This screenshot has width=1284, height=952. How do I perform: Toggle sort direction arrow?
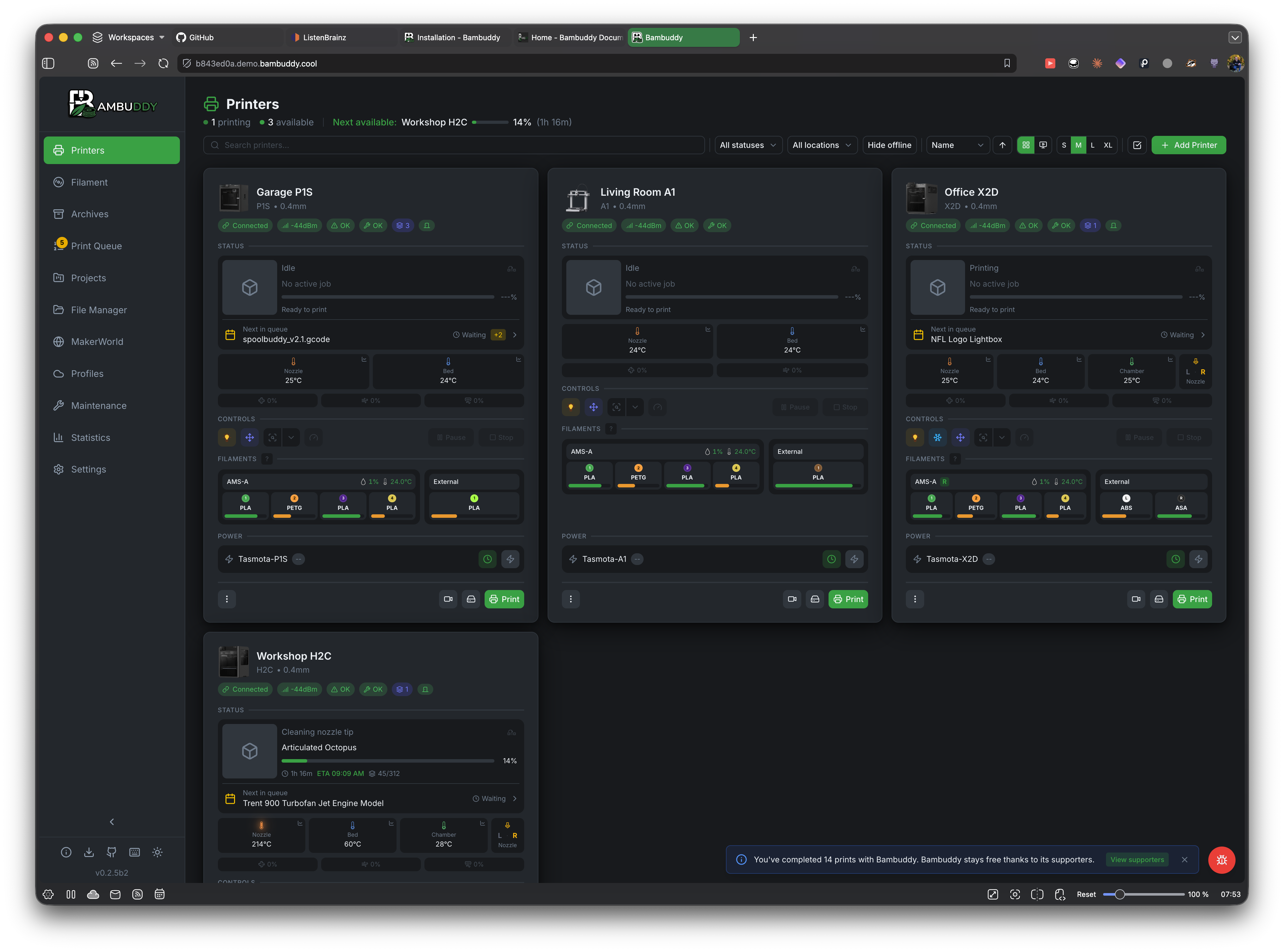click(x=1002, y=145)
